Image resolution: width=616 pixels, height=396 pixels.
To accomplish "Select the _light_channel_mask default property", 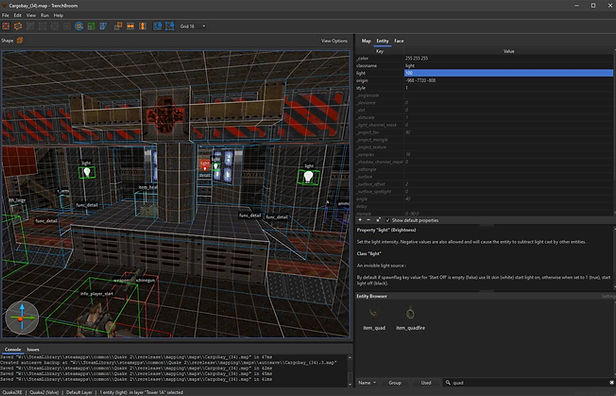I will tap(484, 125).
